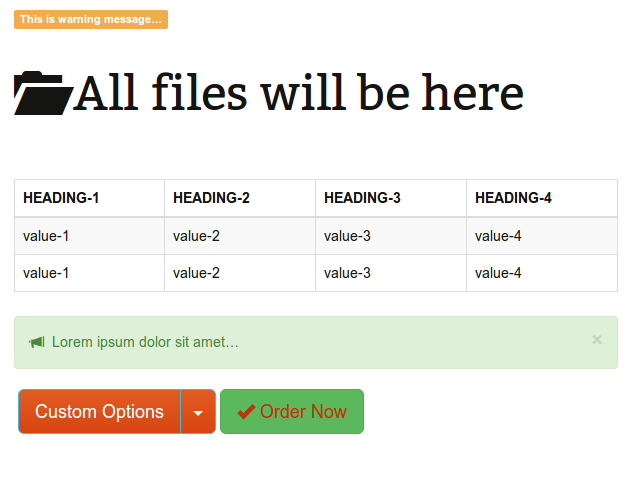Click the Custom Options button
The image size is (636, 489).
click(x=99, y=412)
